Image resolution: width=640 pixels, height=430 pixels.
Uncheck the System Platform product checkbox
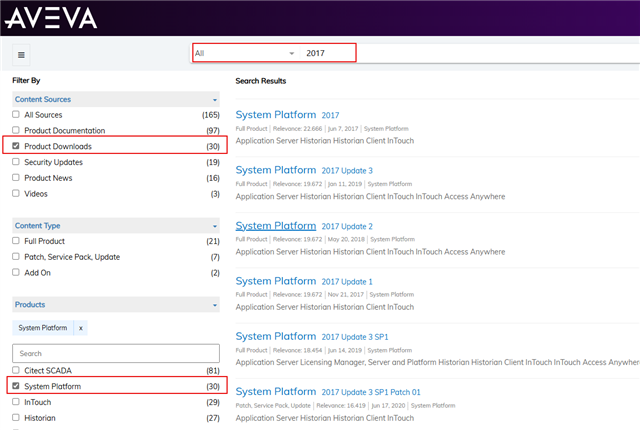click(x=16, y=386)
